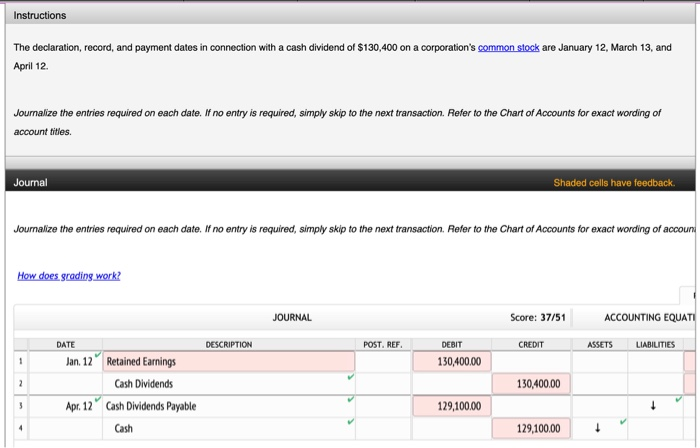Click the JOURNAL table title
Screen dimensions: 700x448
[x=292, y=318]
